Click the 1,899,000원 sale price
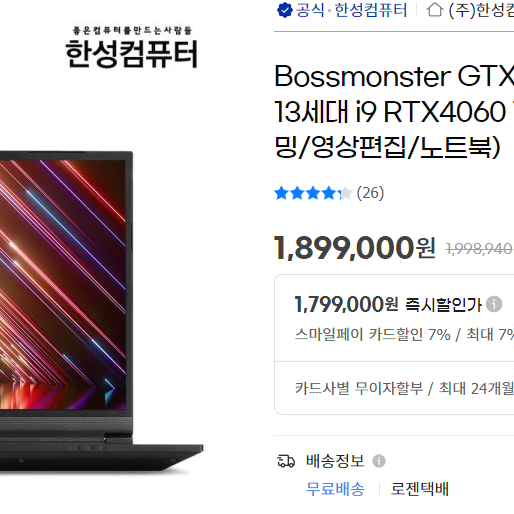514x514 pixels. point(354,248)
